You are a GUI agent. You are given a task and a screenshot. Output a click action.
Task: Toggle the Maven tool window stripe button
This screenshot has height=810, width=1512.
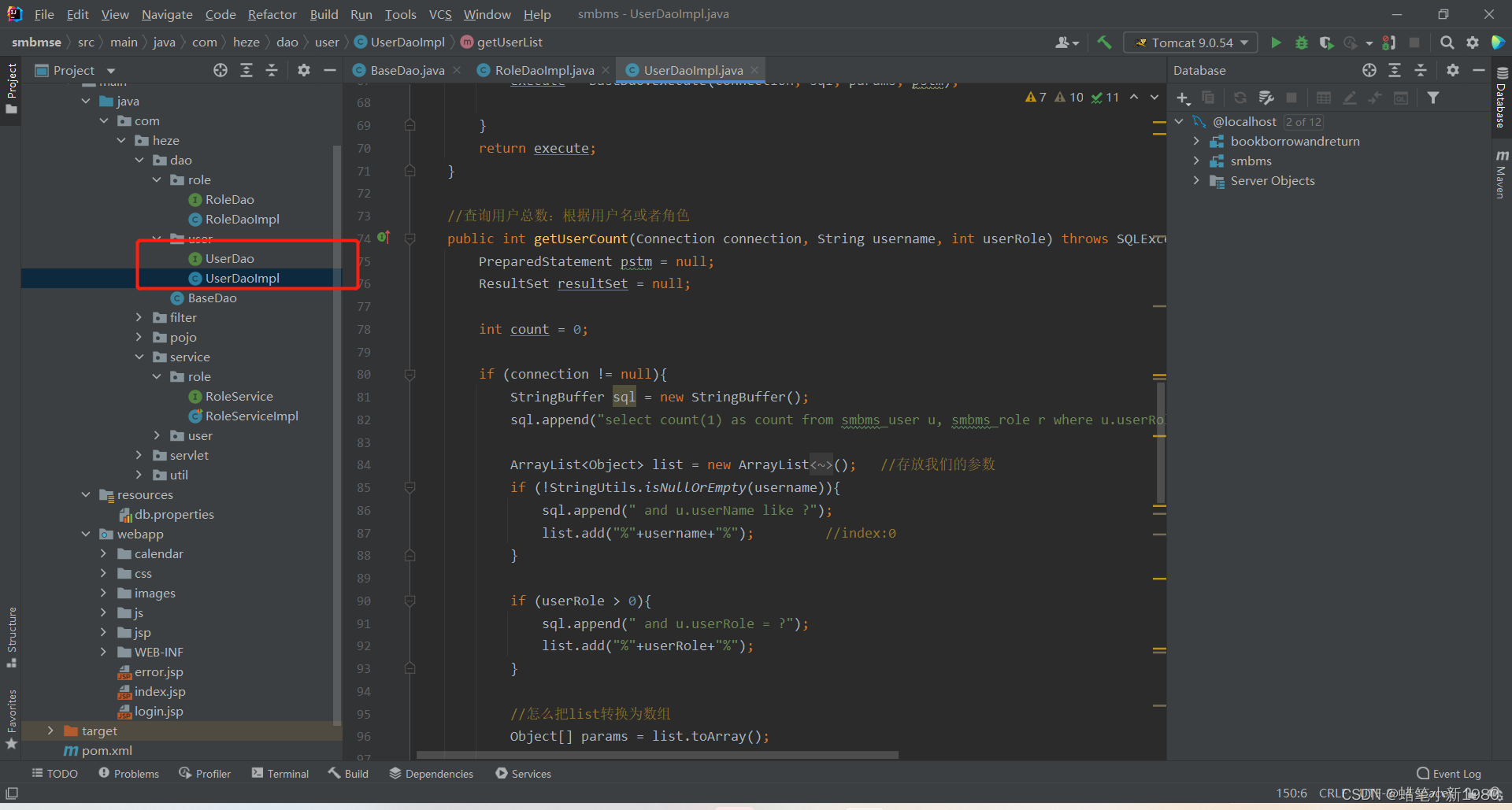pyautogui.click(x=1502, y=175)
